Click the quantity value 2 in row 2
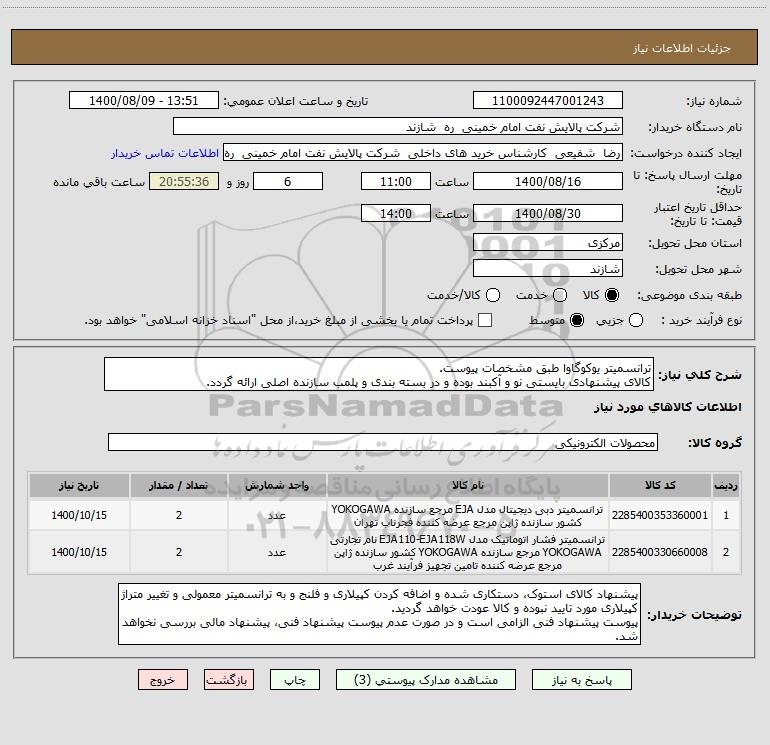 [x=179, y=552]
